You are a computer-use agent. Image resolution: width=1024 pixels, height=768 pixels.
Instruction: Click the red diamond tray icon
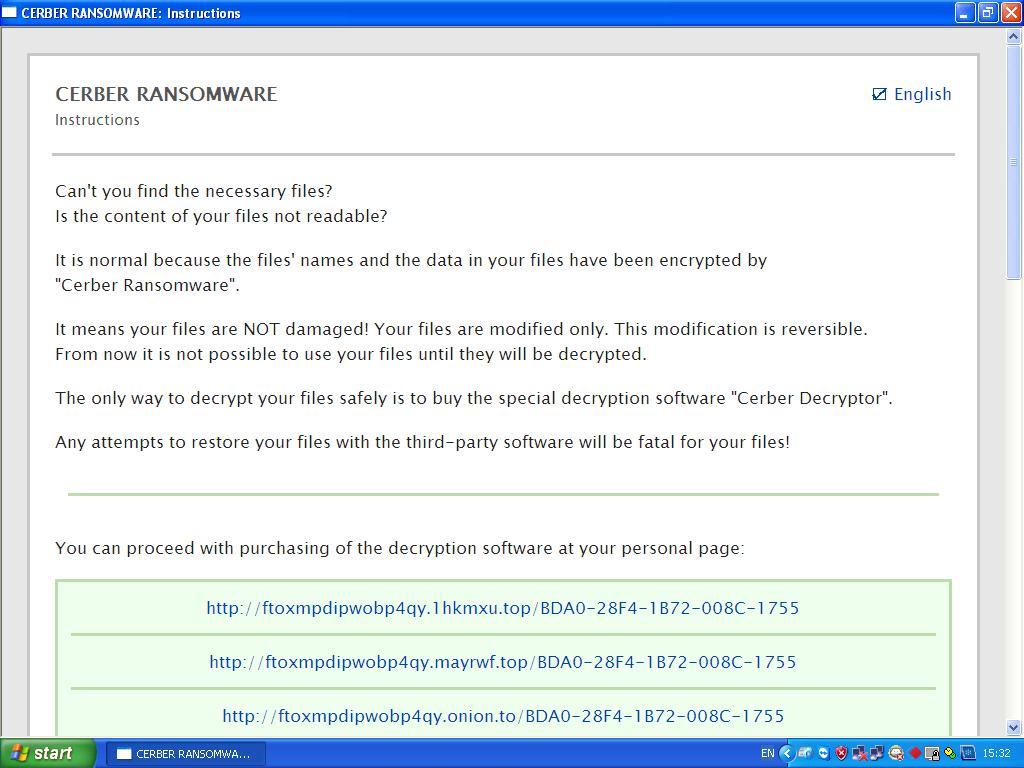pos(916,754)
